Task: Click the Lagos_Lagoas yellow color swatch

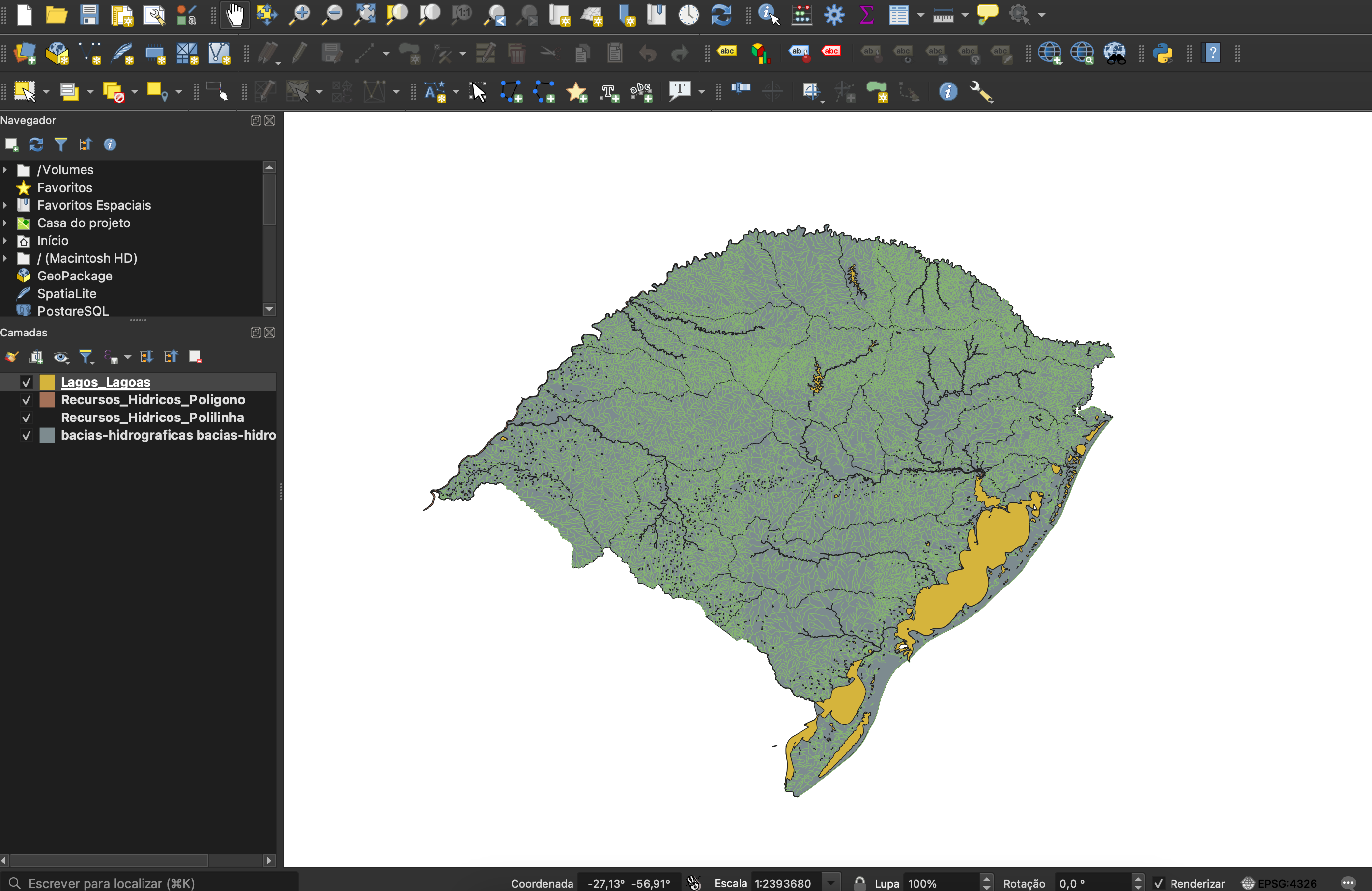Action: (x=47, y=382)
